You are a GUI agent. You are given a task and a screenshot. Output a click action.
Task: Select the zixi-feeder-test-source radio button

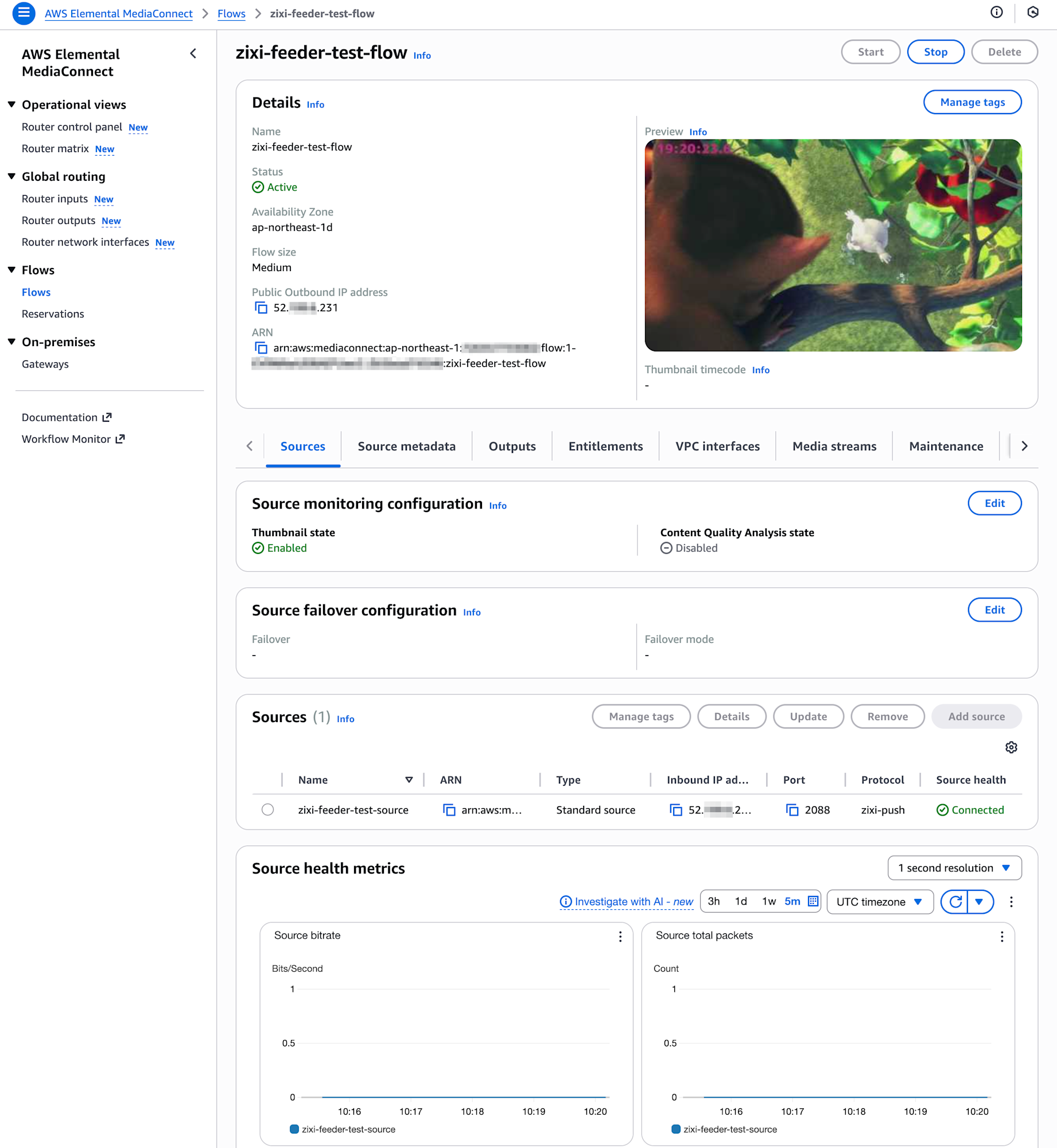267,810
